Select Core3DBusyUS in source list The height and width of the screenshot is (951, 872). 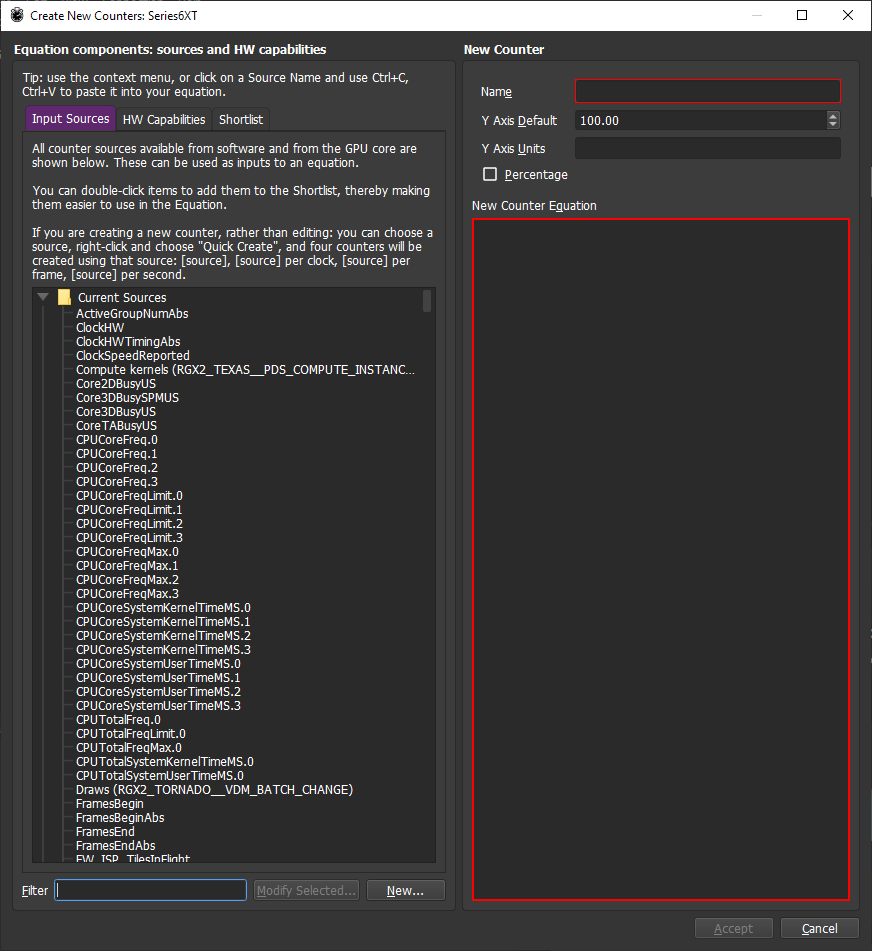point(116,412)
